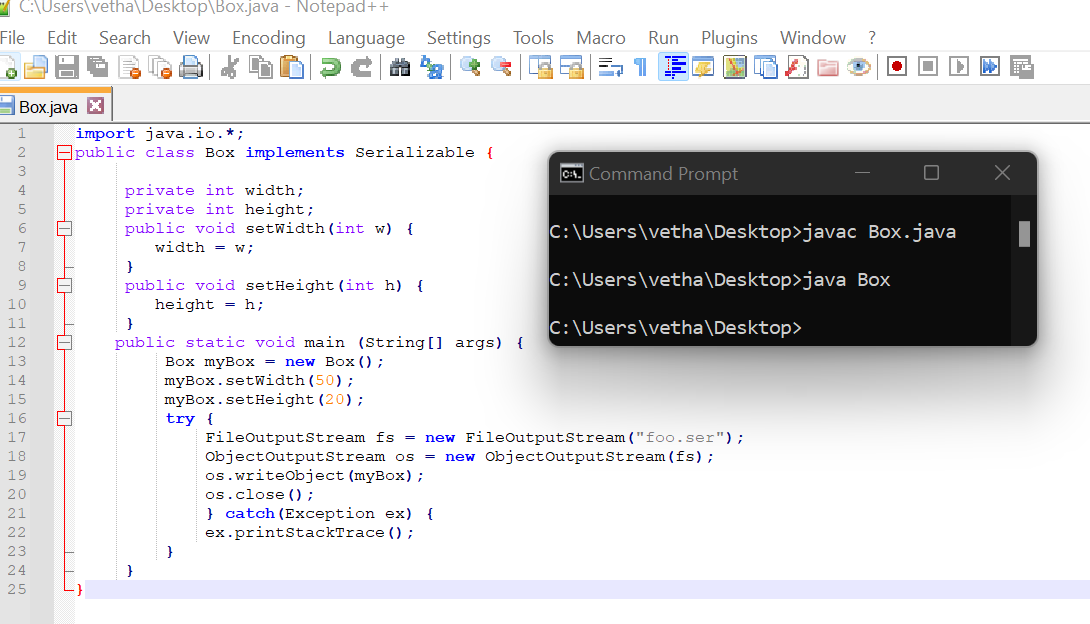Open the Edit menu
Screen dimensions: 1090x624
(x=62, y=38)
